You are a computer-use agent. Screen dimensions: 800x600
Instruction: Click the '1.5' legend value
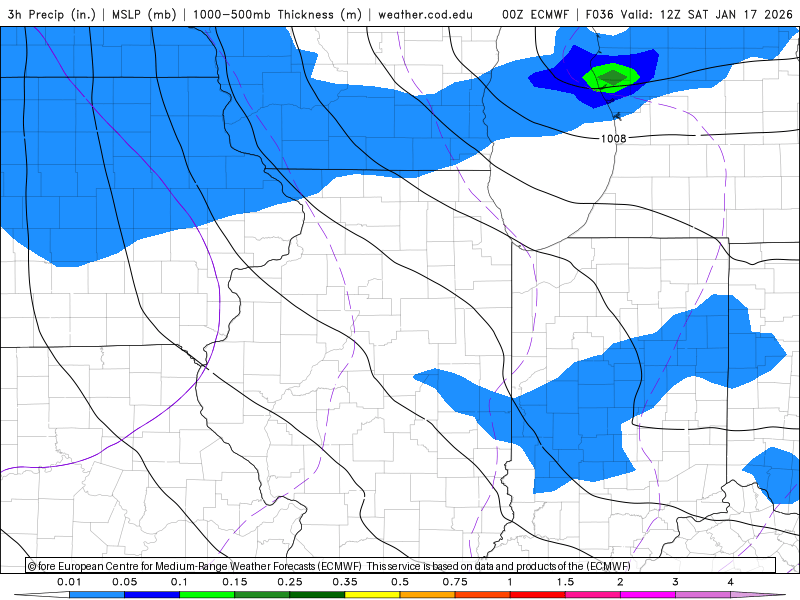point(565,582)
